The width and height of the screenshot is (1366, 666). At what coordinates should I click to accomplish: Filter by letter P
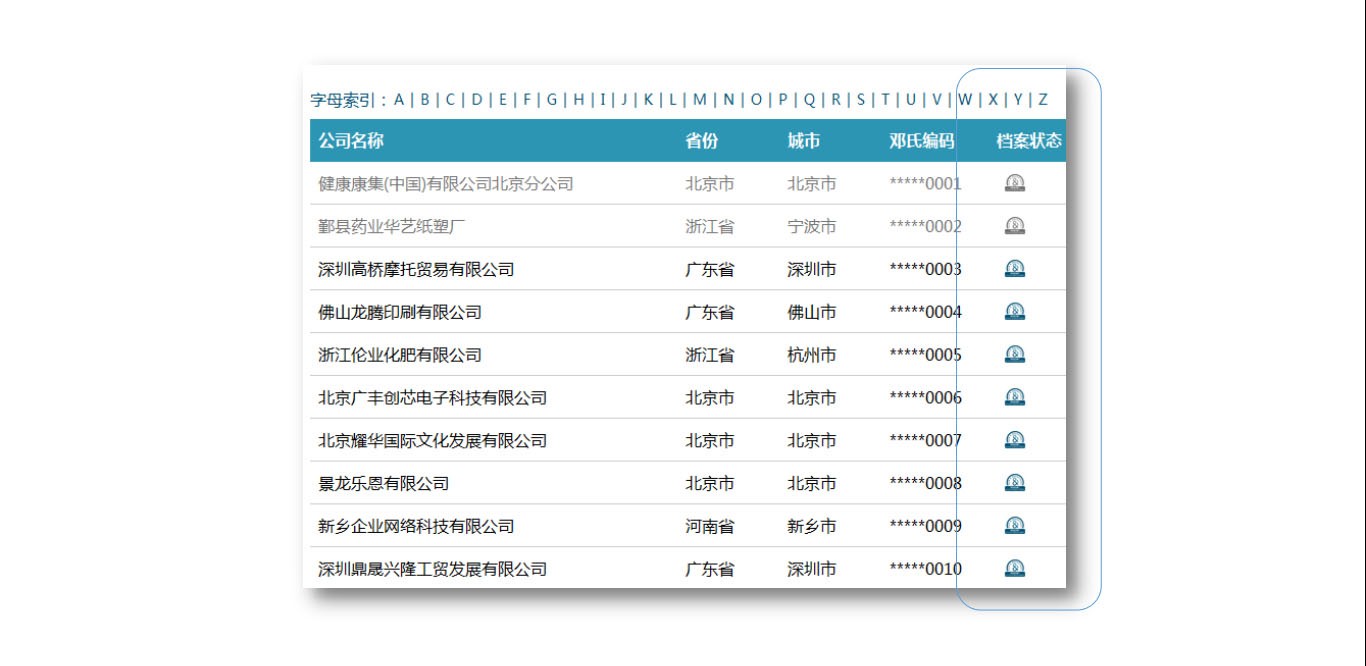click(783, 100)
